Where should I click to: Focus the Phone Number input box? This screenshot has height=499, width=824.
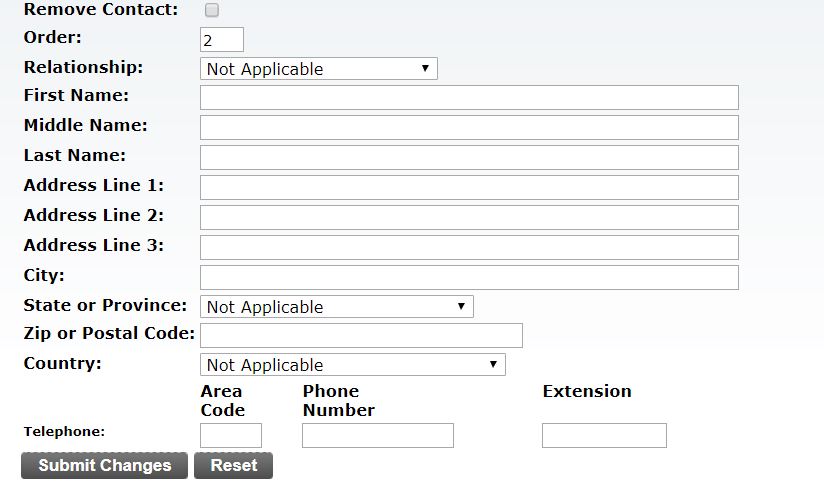coord(378,435)
